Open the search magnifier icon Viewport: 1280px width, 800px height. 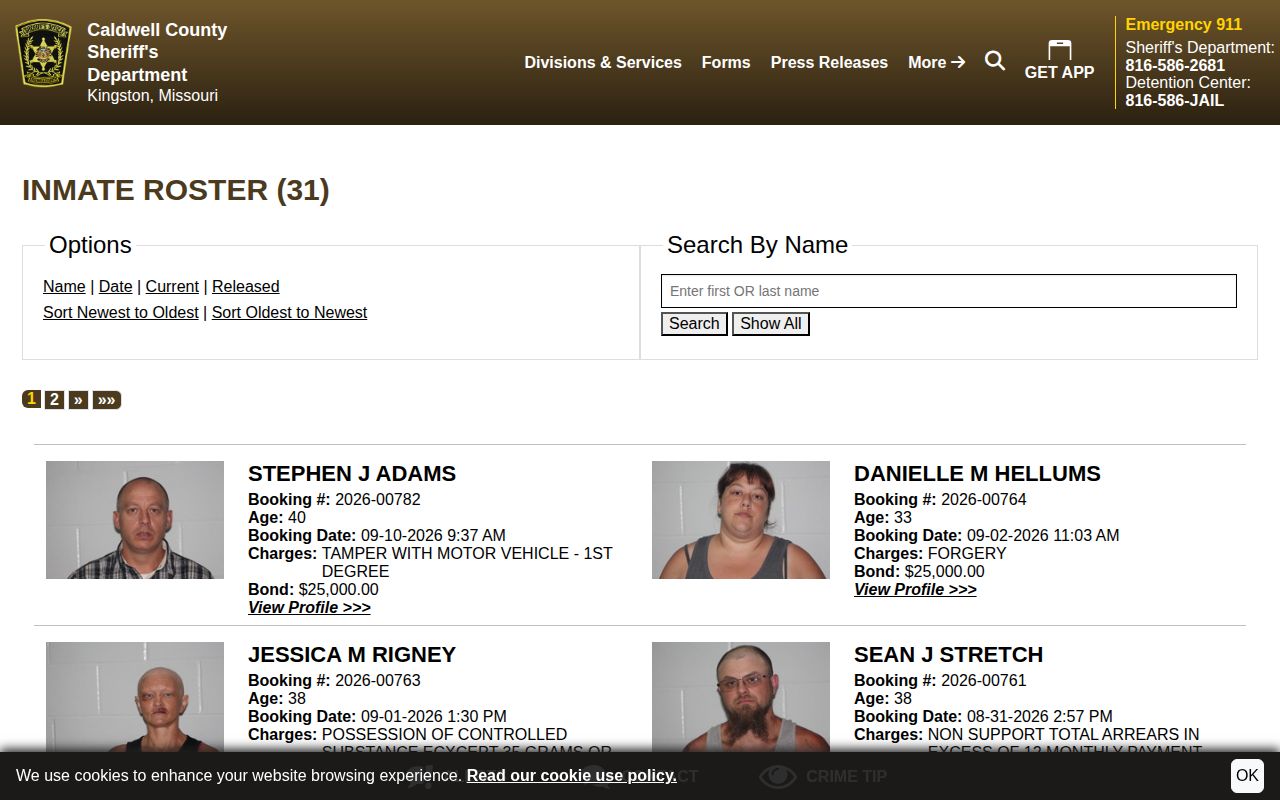tap(995, 61)
